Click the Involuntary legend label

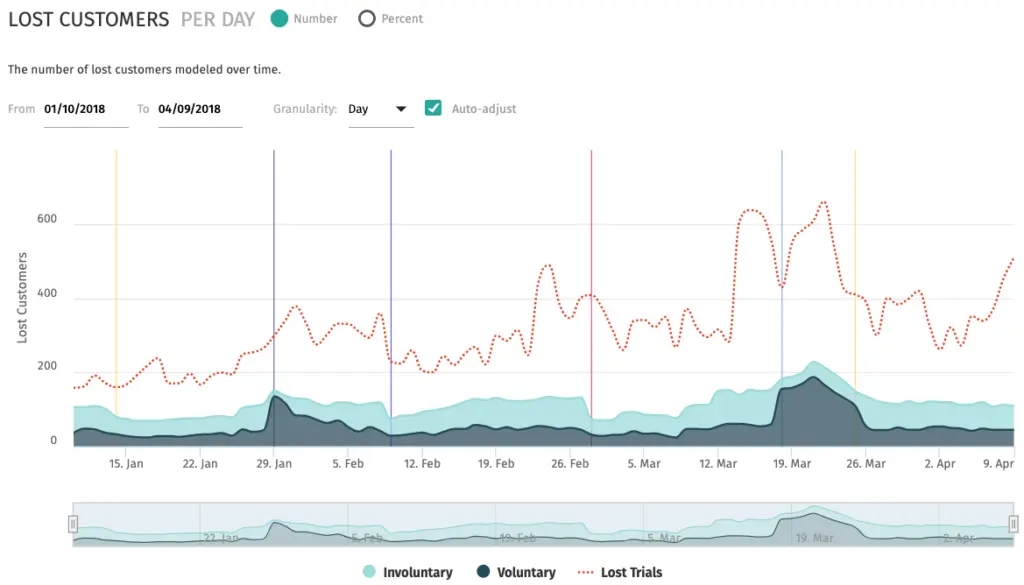point(418,573)
